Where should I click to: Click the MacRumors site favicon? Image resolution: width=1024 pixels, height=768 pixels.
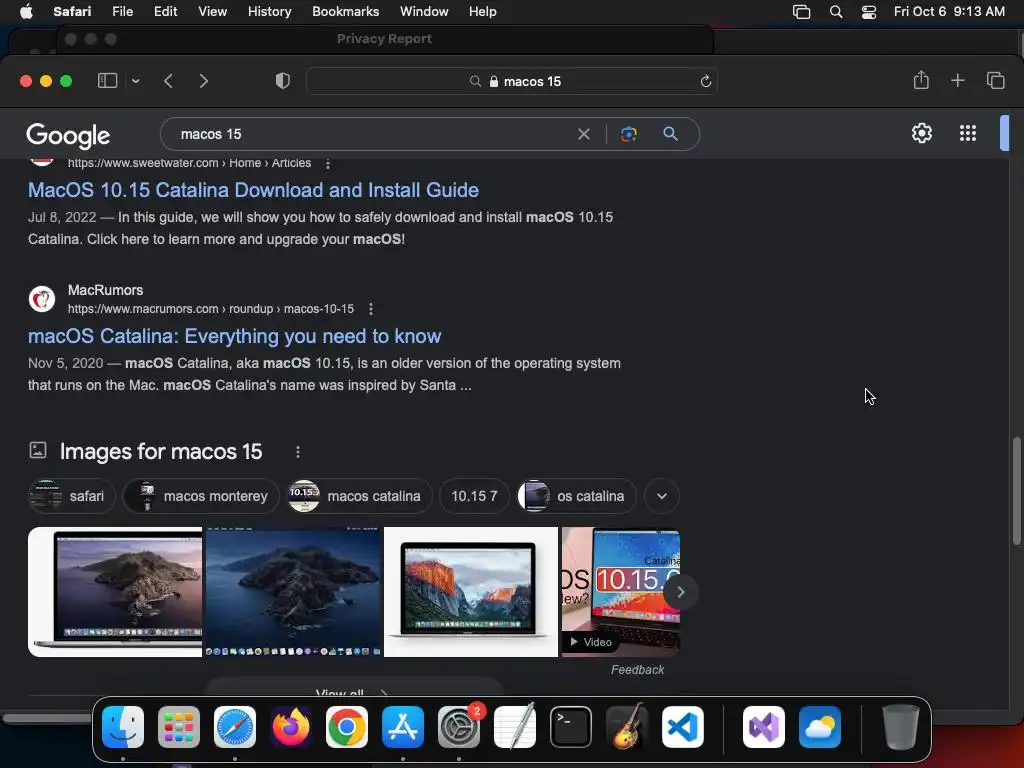[x=42, y=299]
